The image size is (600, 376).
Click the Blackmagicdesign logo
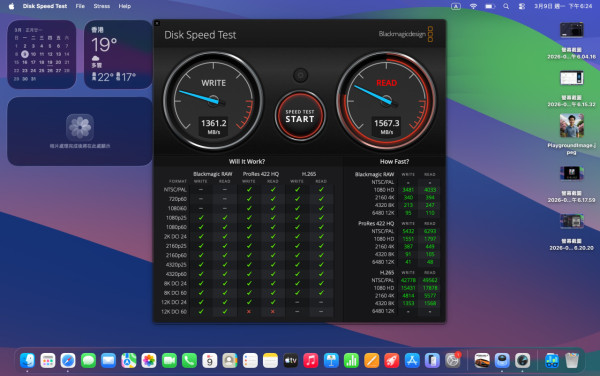(406, 34)
